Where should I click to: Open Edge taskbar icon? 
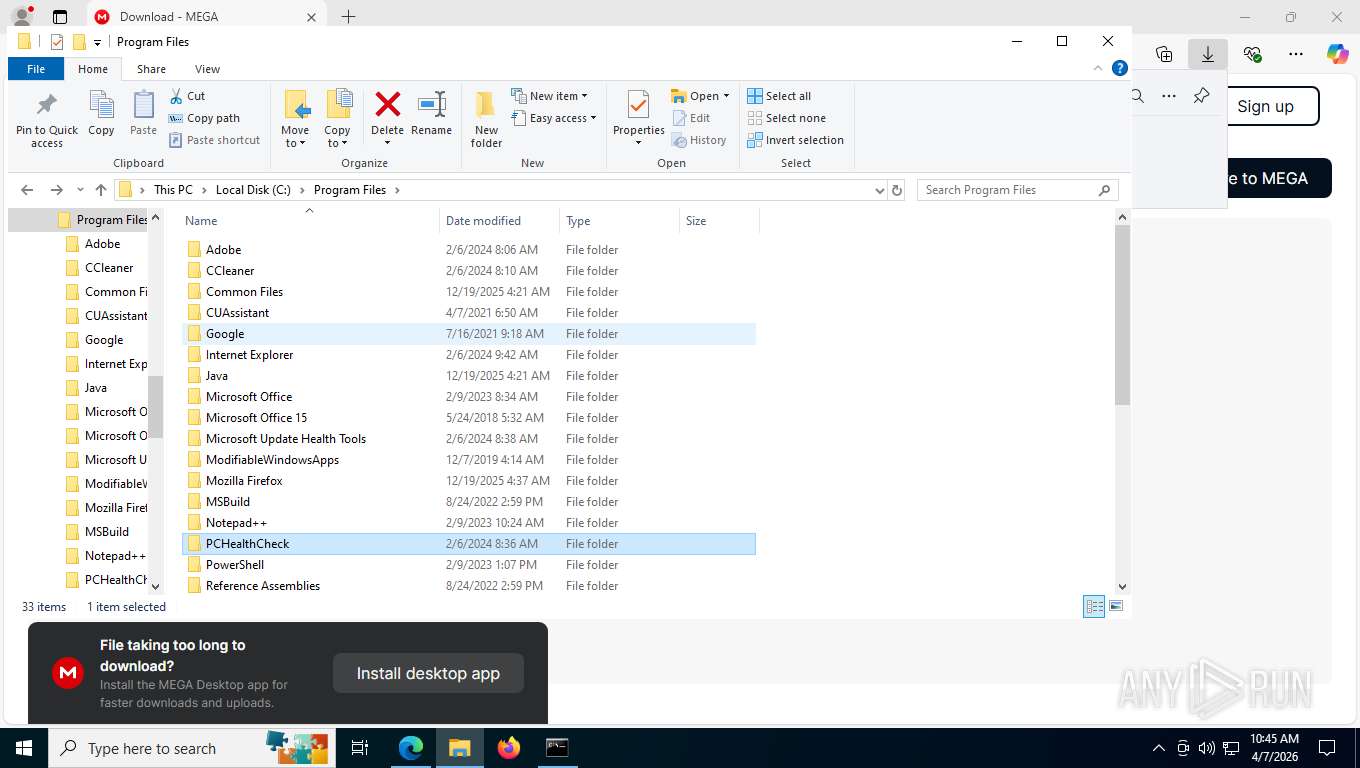tap(411, 747)
